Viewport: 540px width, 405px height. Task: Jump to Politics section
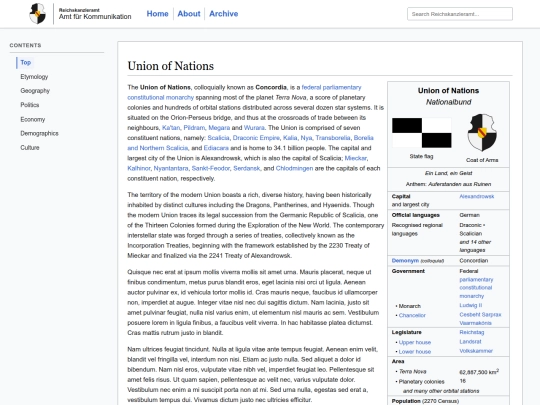30,105
